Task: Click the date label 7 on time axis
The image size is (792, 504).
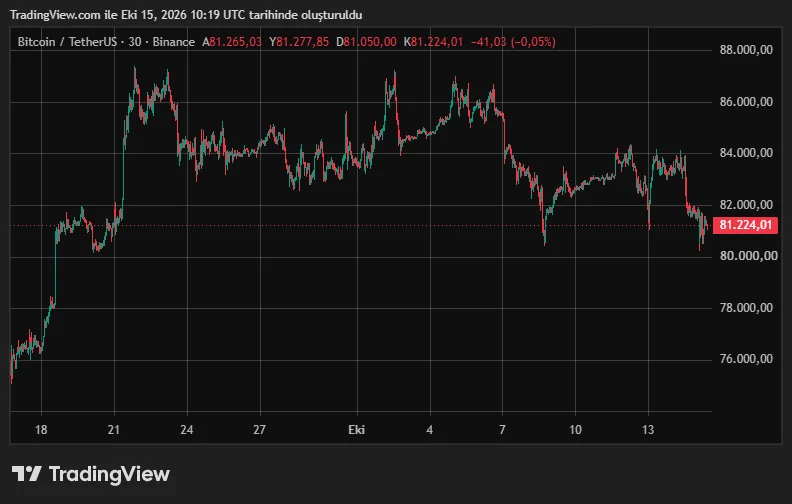Action: tap(502, 430)
